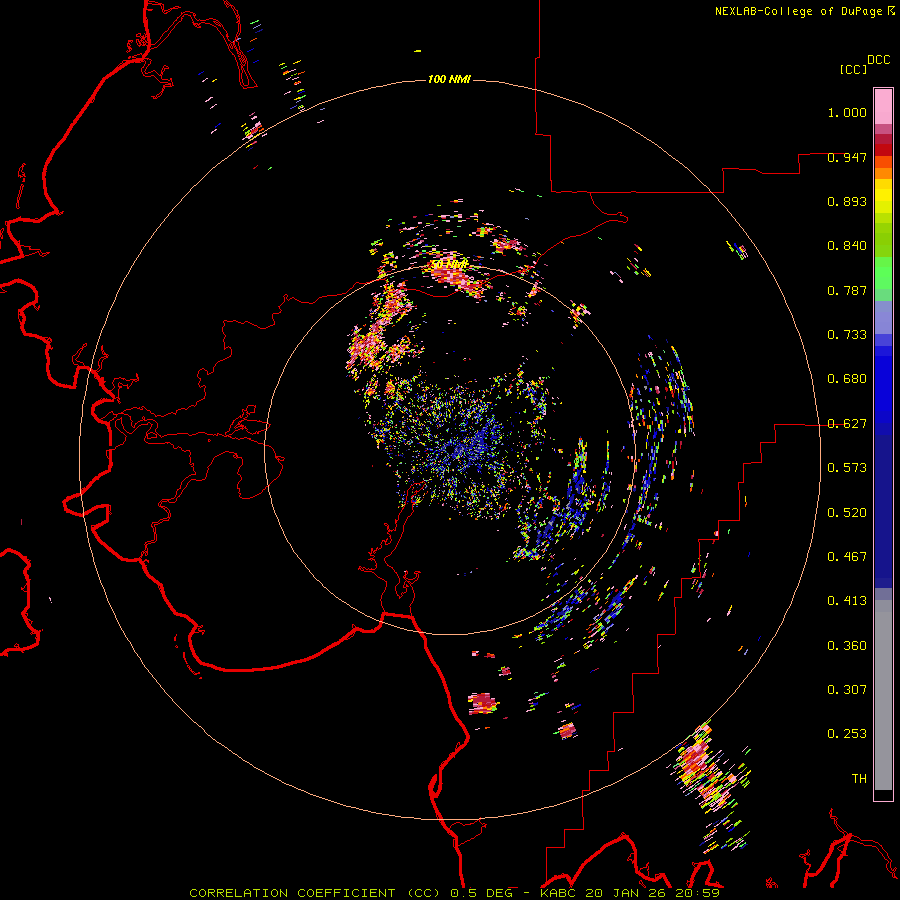Click the 0.413 color scale value

click(847, 601)
